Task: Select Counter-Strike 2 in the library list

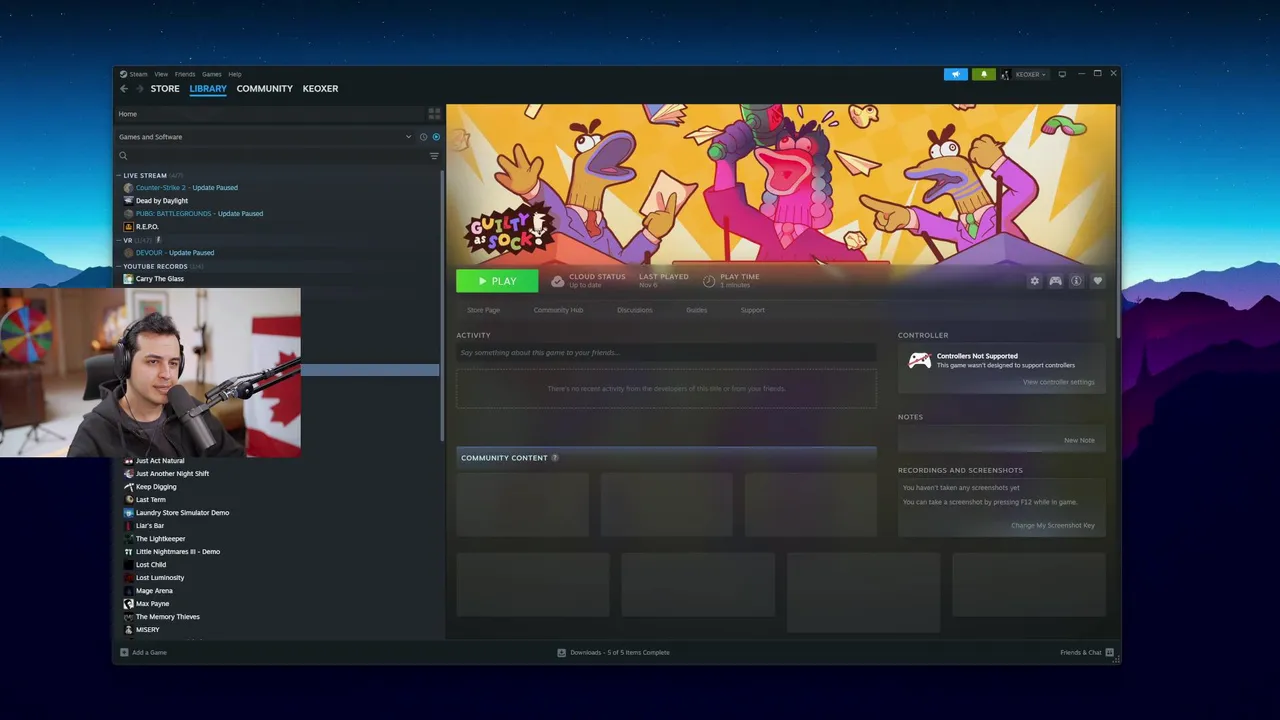Action: [187, 188]
